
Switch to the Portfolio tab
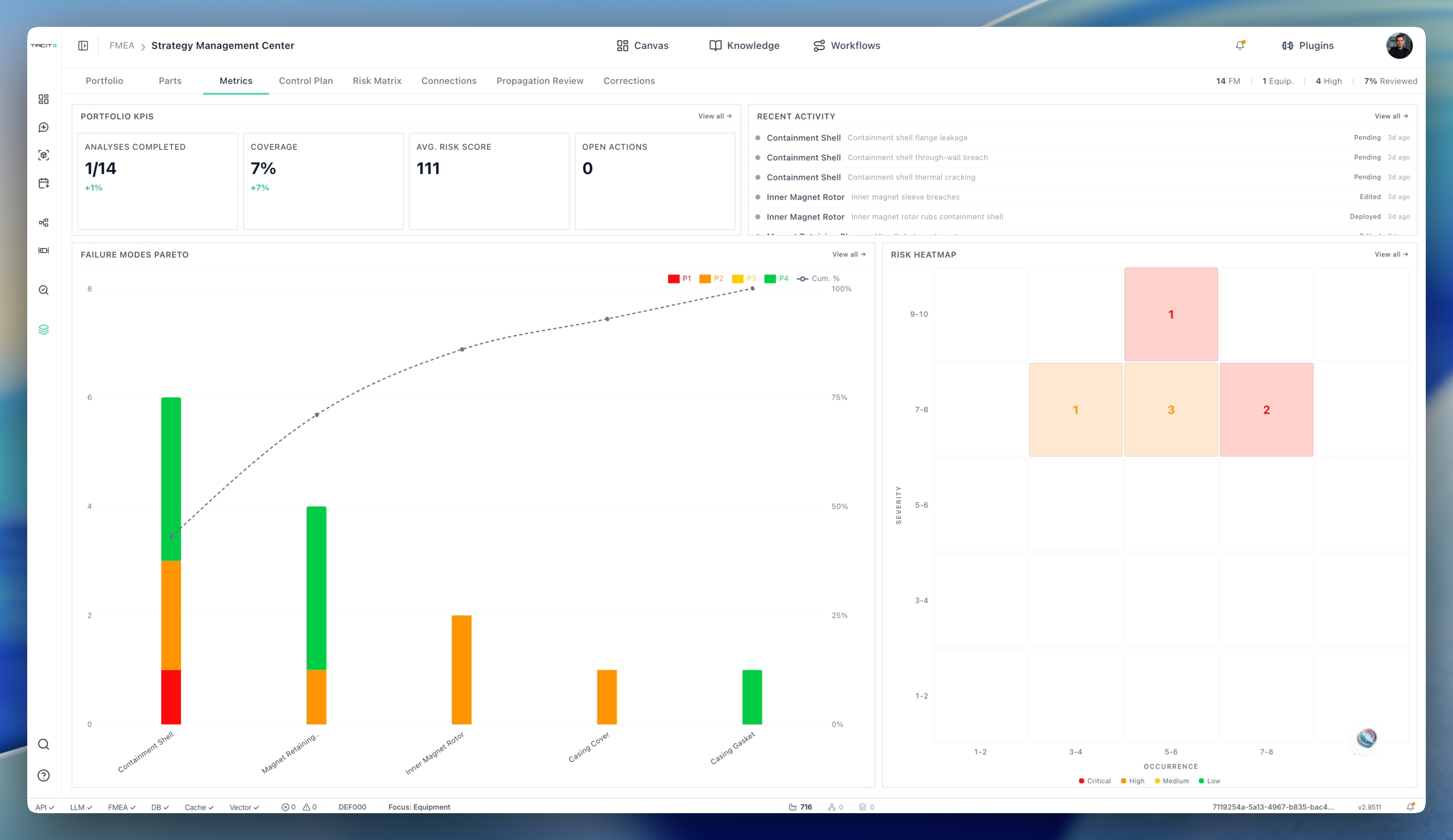pos(104,81)
